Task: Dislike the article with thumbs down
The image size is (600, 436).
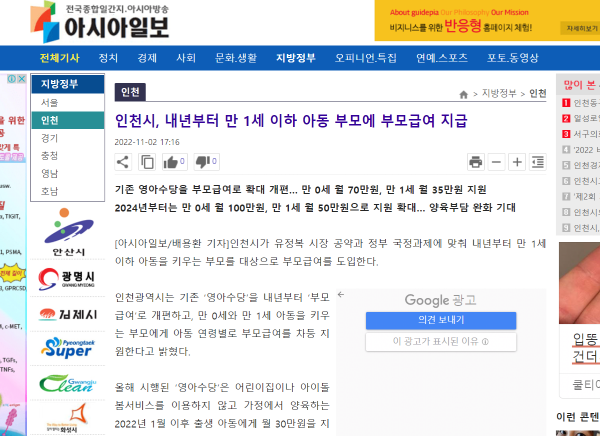Action: (x=207, y=162)
